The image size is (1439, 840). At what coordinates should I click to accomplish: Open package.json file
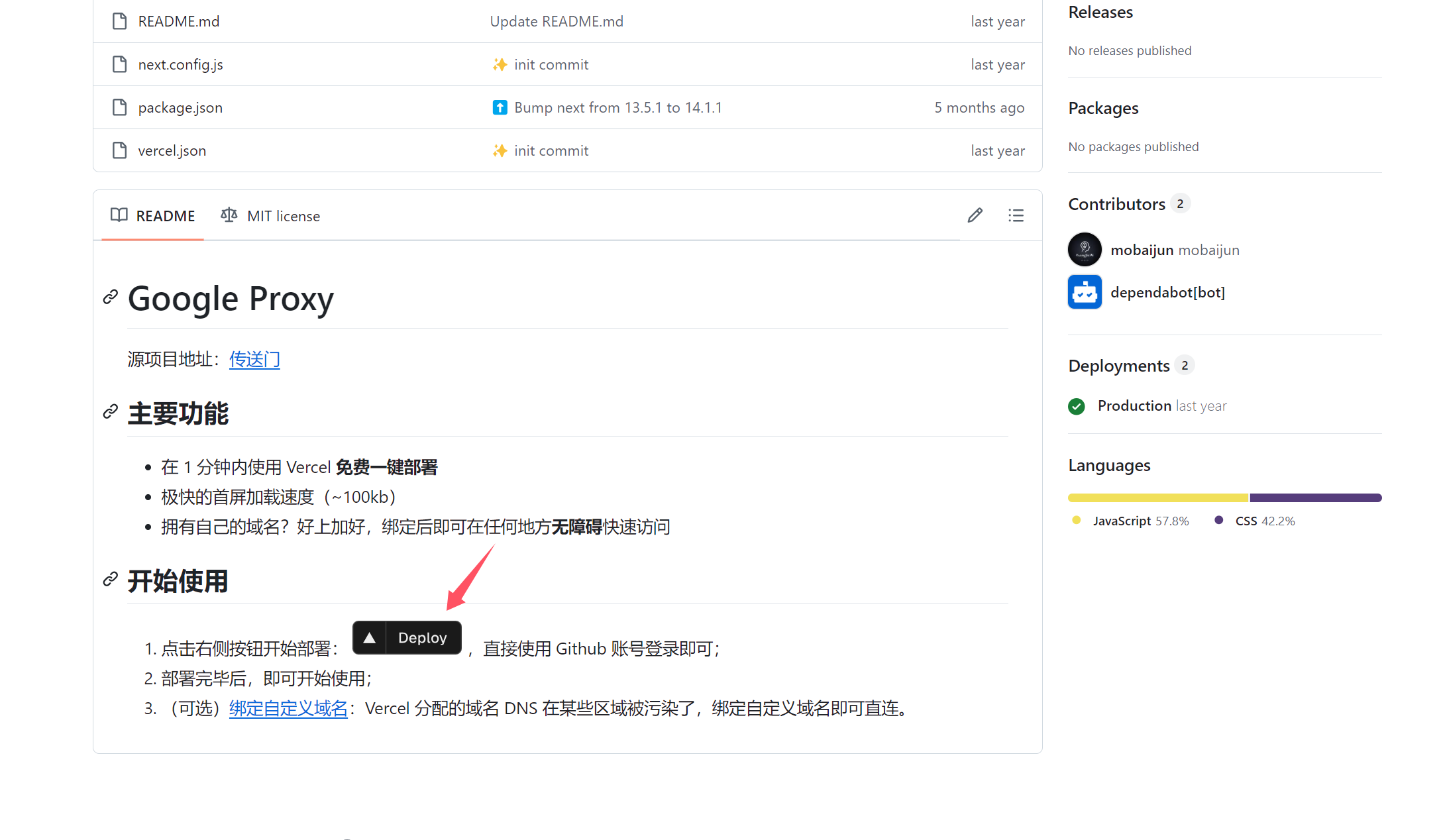click(180, 107)
